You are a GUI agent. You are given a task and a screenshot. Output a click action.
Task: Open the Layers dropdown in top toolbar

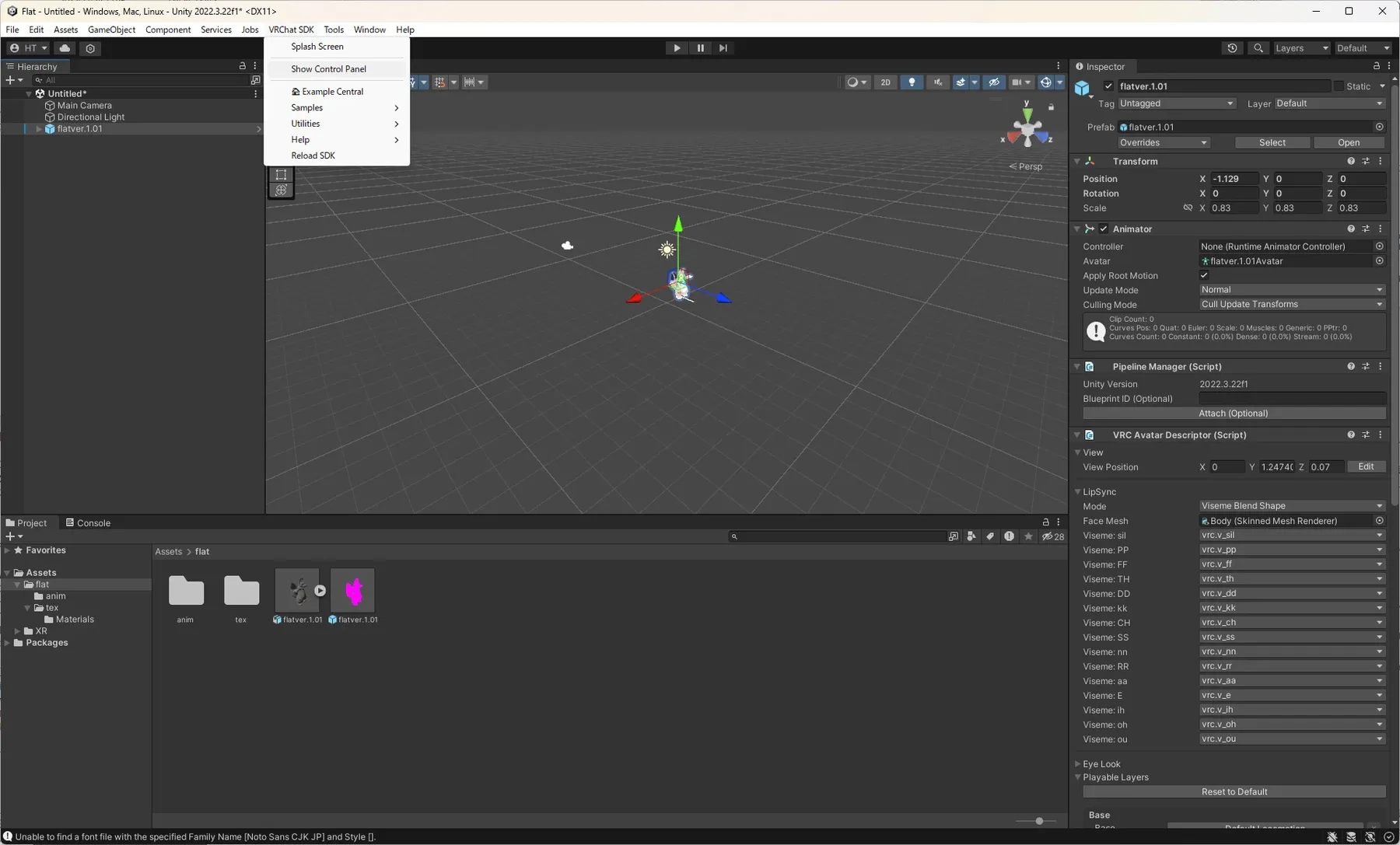tap(1301, 48)
